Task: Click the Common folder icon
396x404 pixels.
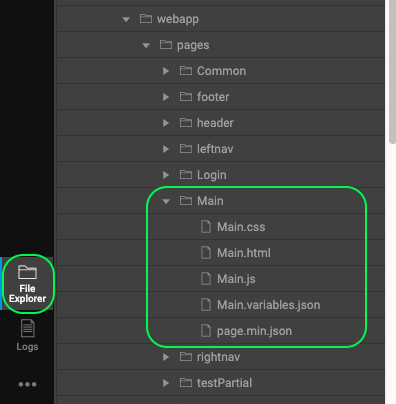Action: 186,71
